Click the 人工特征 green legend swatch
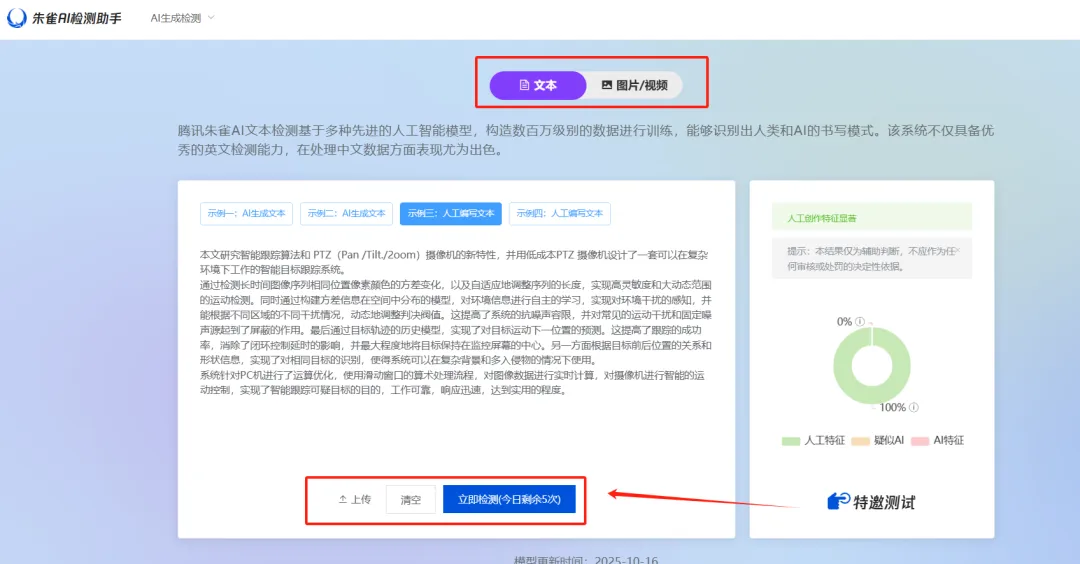Screen dimensions: 1080x564 [x=791, y=441]
